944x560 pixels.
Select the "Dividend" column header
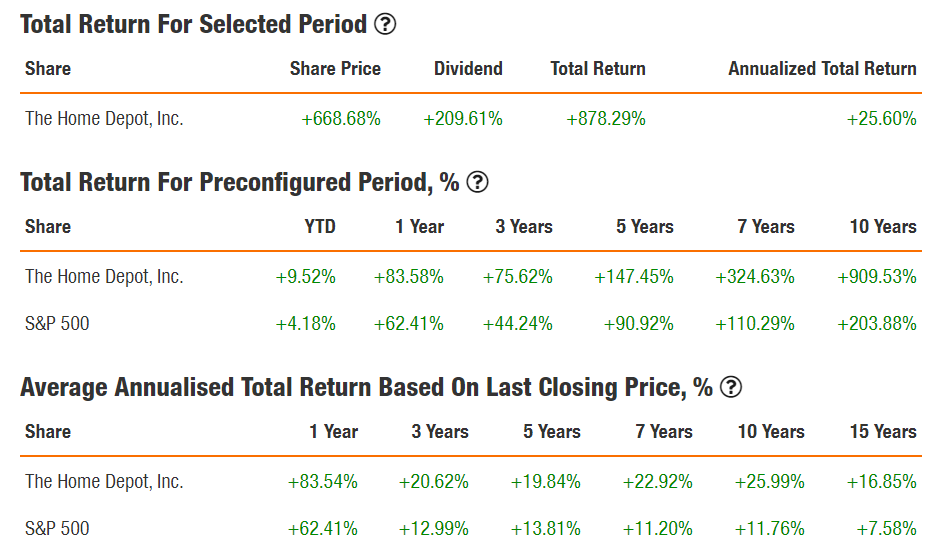tap(468, 69)
